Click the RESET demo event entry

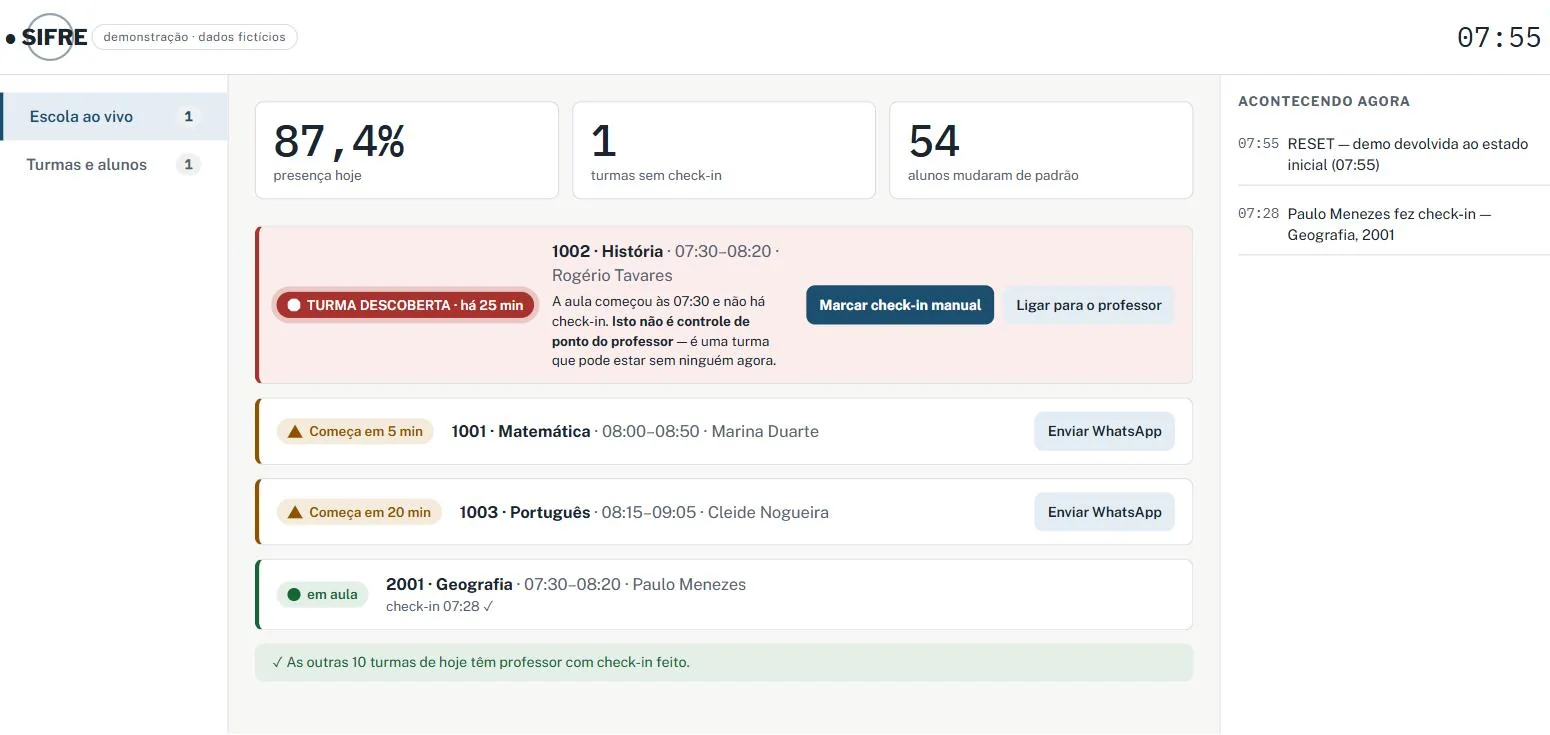(x=1394, y=154)
